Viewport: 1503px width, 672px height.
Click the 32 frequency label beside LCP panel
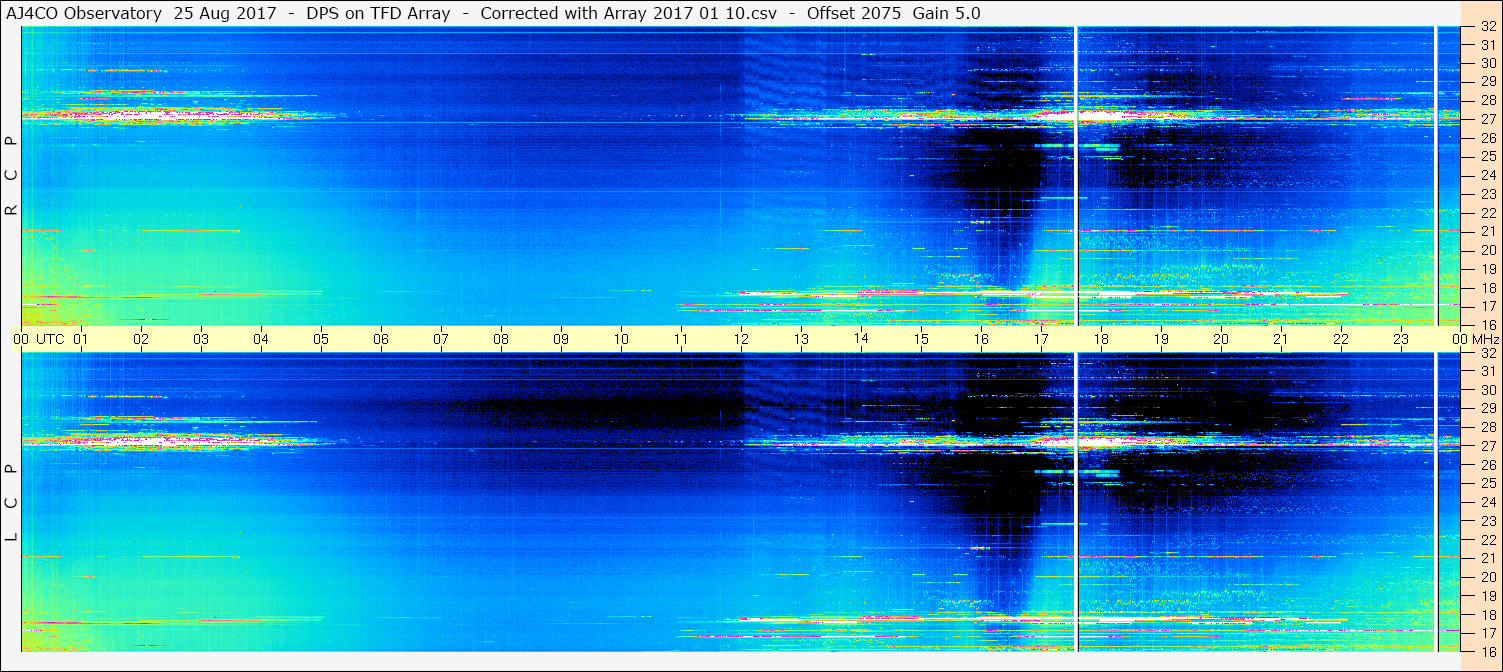pos(1487,354)
